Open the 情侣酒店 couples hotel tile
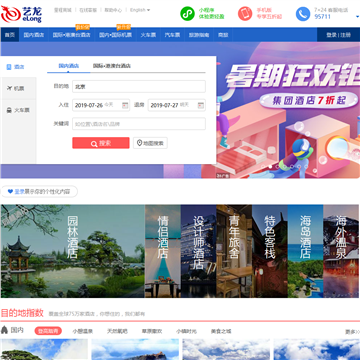Screen dimensions: 360x360 pyautogui.click(x=163, y=251)
